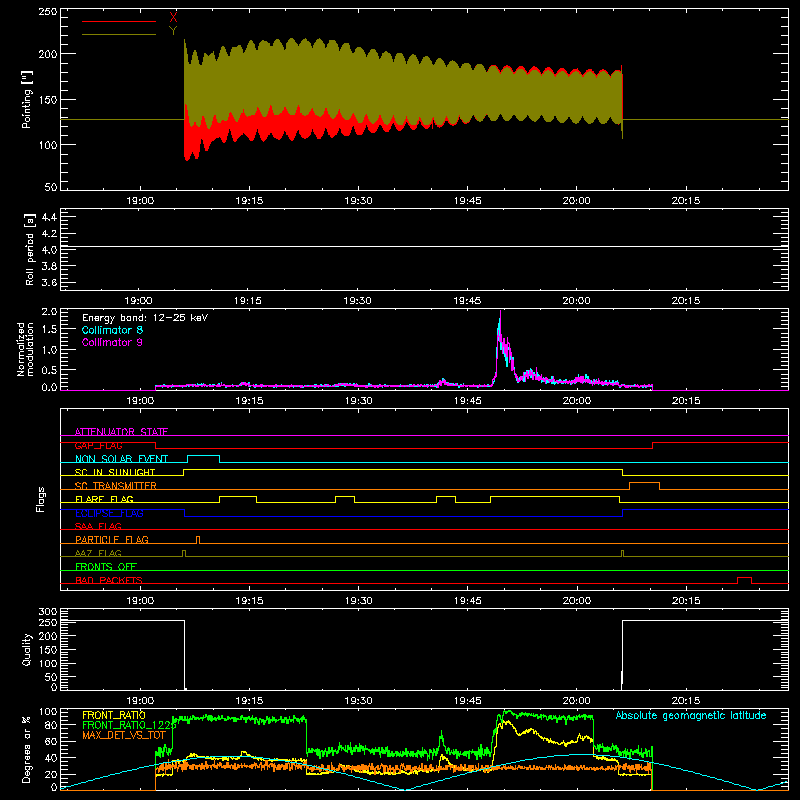Select the 'Pointing' vertical axis label
Screen dimensions: 800x800
[27, 99]
